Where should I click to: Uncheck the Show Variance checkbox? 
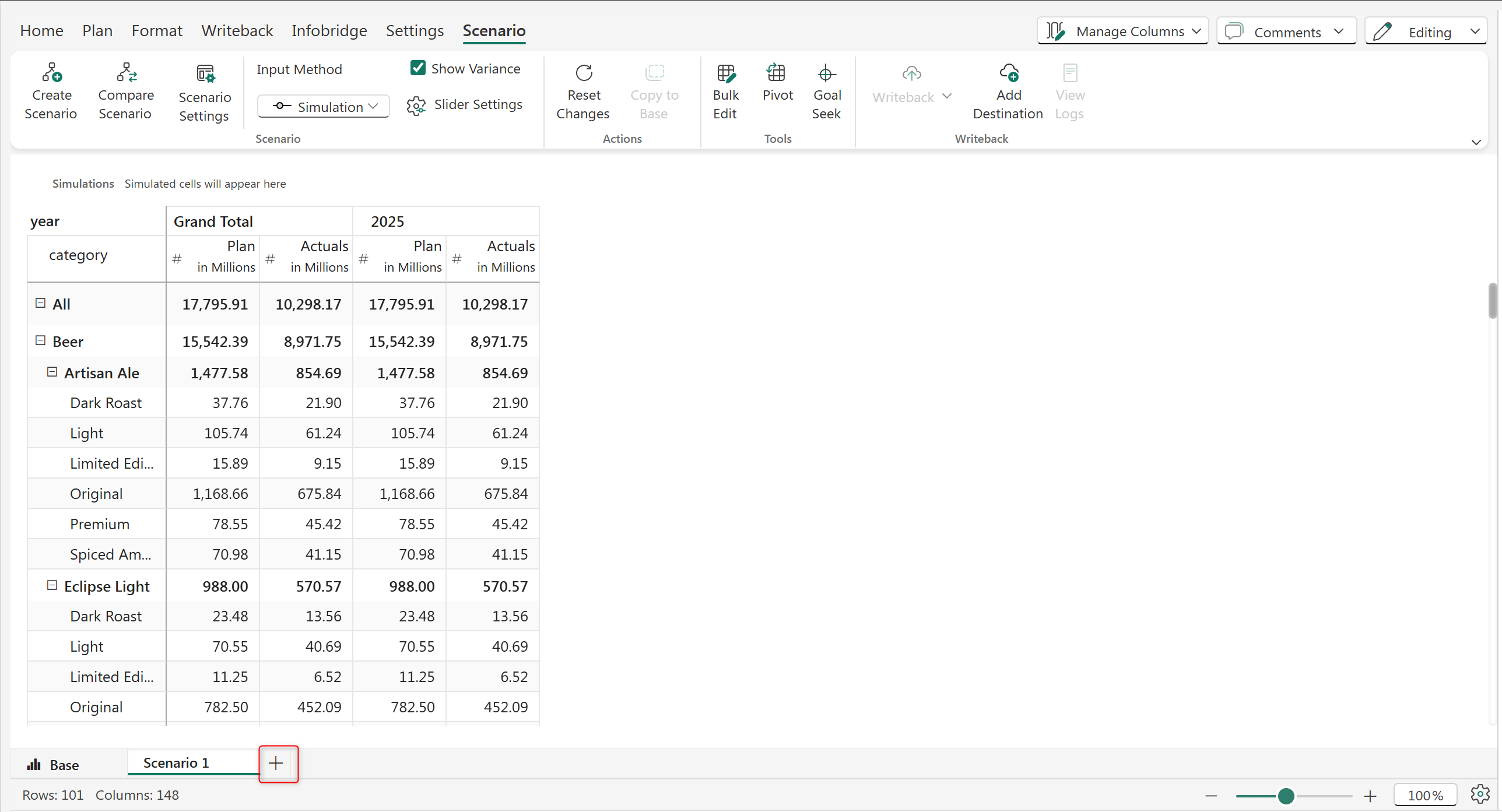(418, 68)
